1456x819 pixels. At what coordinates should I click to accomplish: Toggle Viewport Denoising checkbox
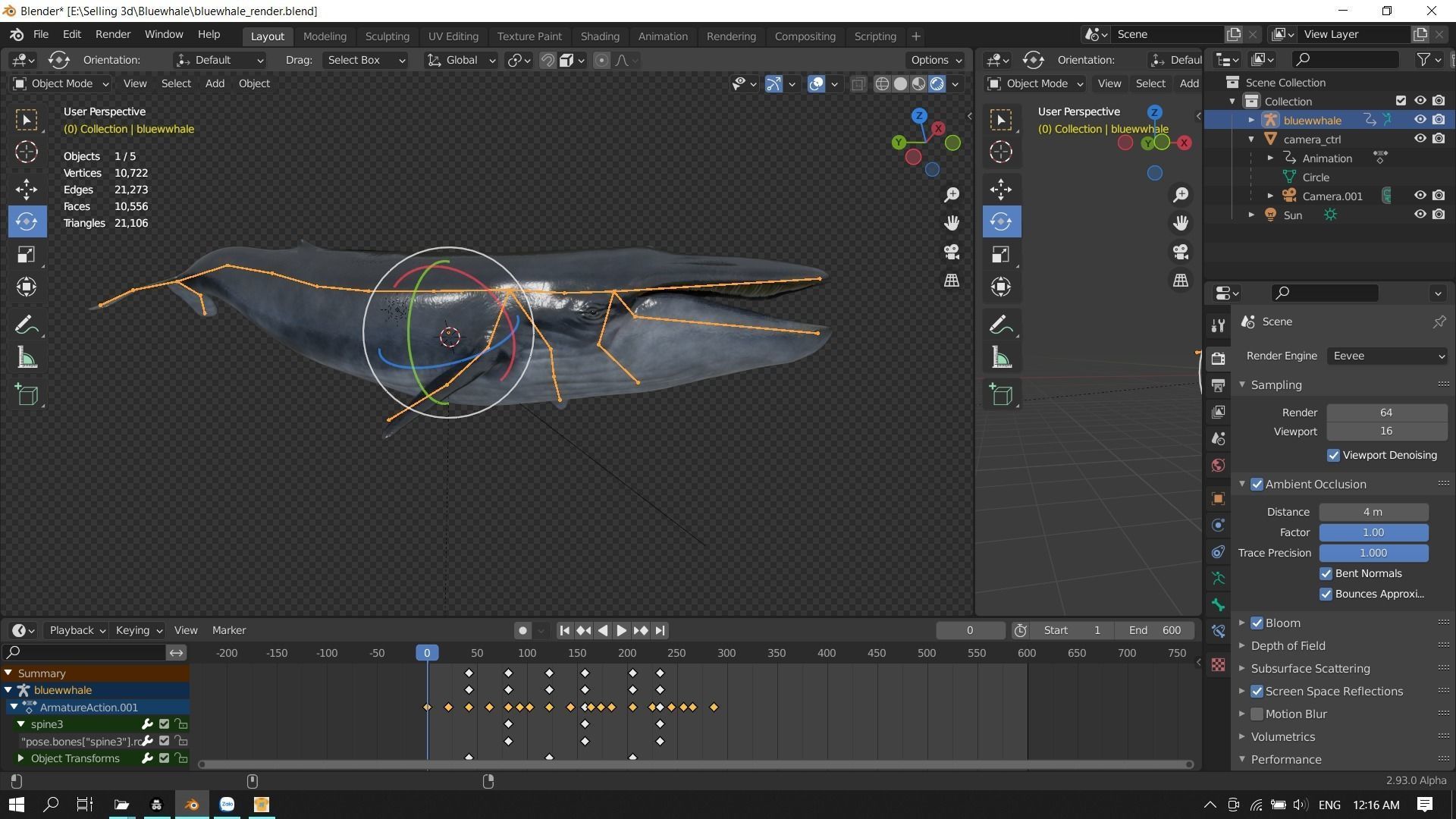click(1333, 456)
